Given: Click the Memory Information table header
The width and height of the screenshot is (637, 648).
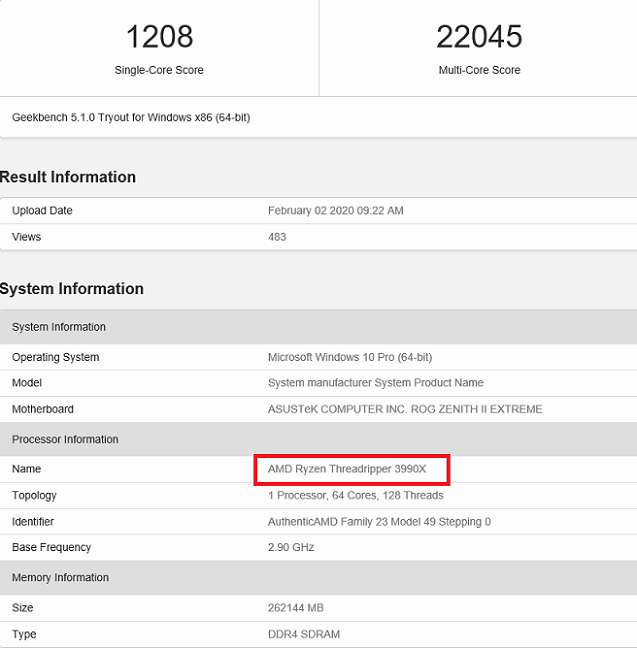Looking at the screenshot, I should 318,577.
